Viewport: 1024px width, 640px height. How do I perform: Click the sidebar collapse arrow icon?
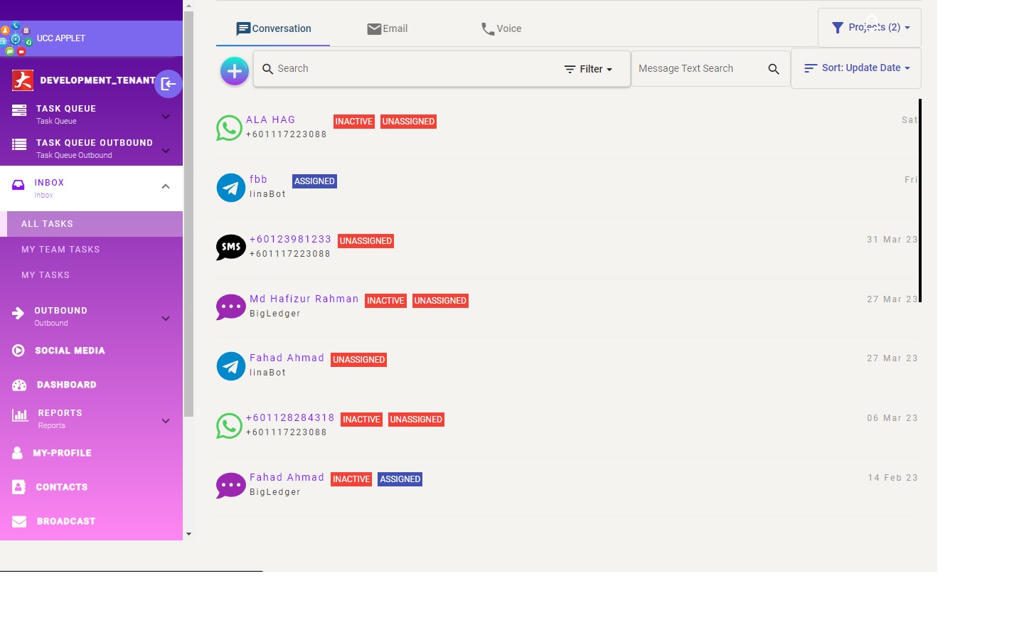pyautogui.click(x=168, y=84)
